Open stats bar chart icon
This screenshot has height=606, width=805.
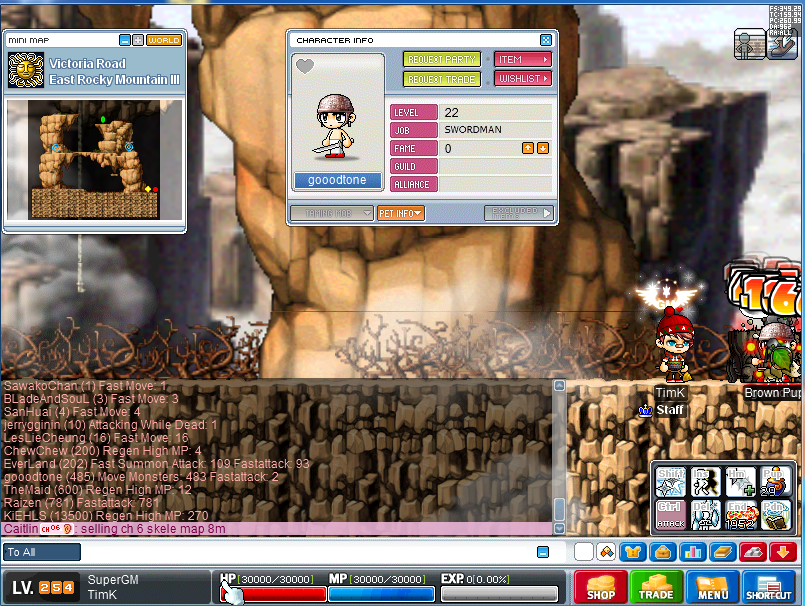(692, 551)
